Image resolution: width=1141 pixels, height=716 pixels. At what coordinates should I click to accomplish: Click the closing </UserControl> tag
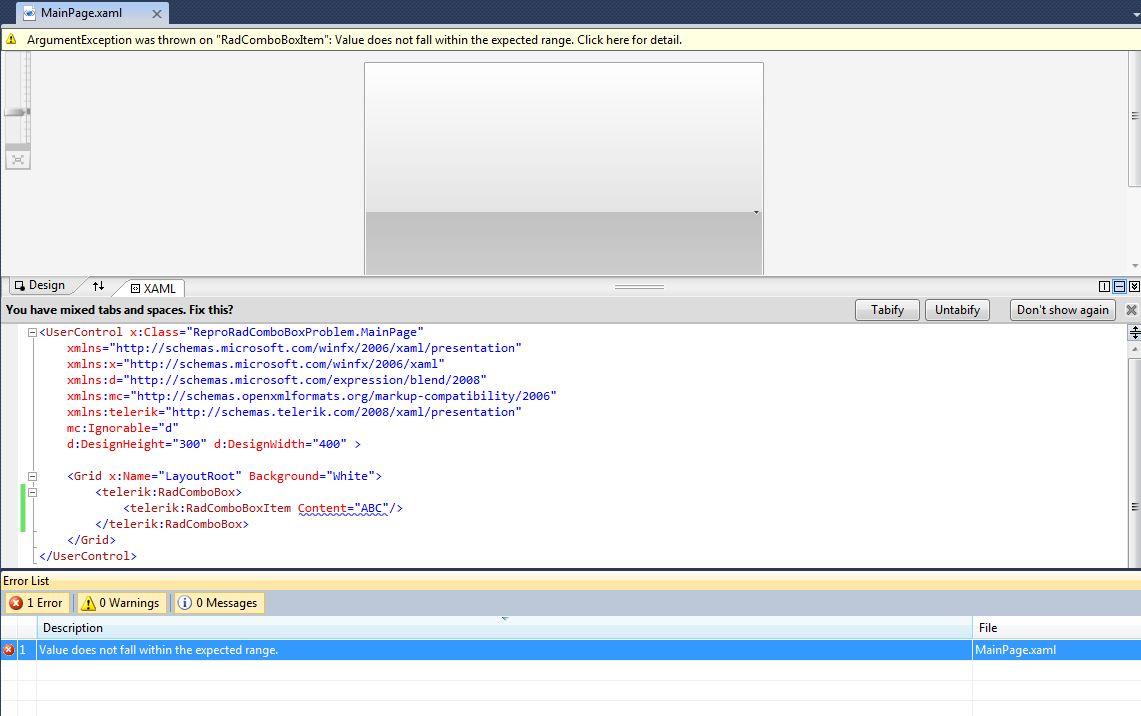click(x=88, y=557)
